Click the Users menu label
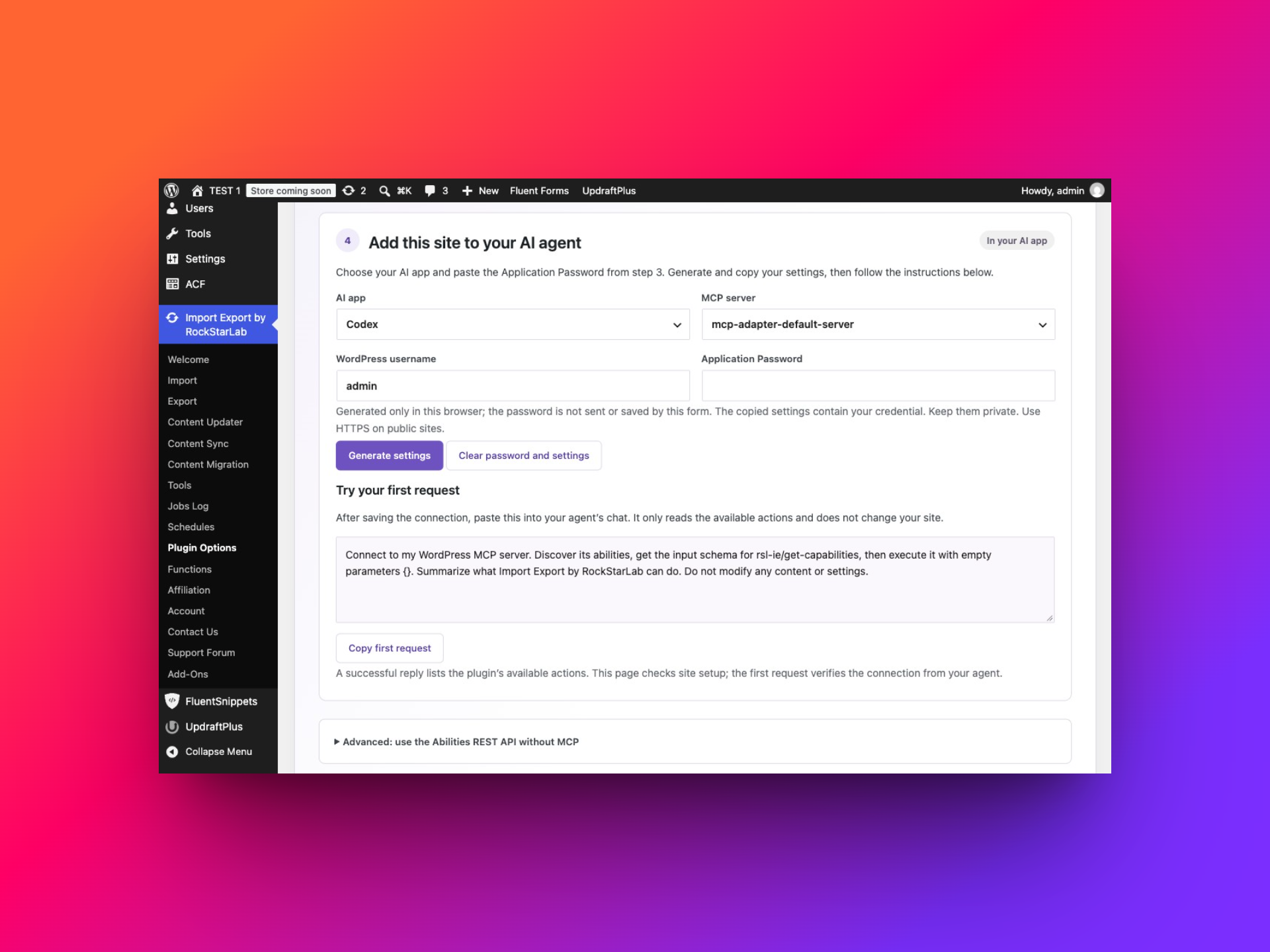1270x952 pixels. tap(199, 208)
